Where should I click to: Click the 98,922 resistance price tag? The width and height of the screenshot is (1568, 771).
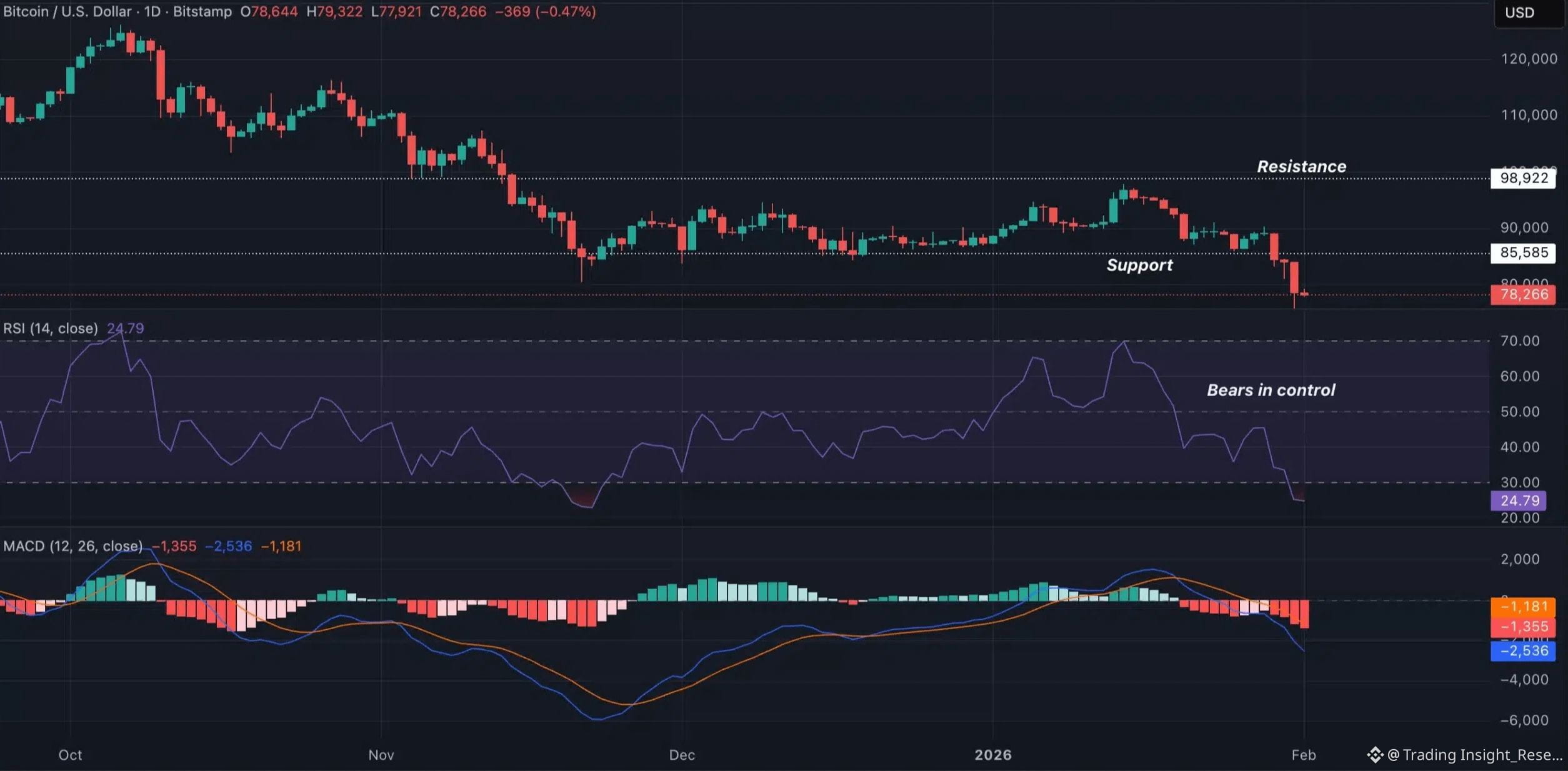(1523, 179)
